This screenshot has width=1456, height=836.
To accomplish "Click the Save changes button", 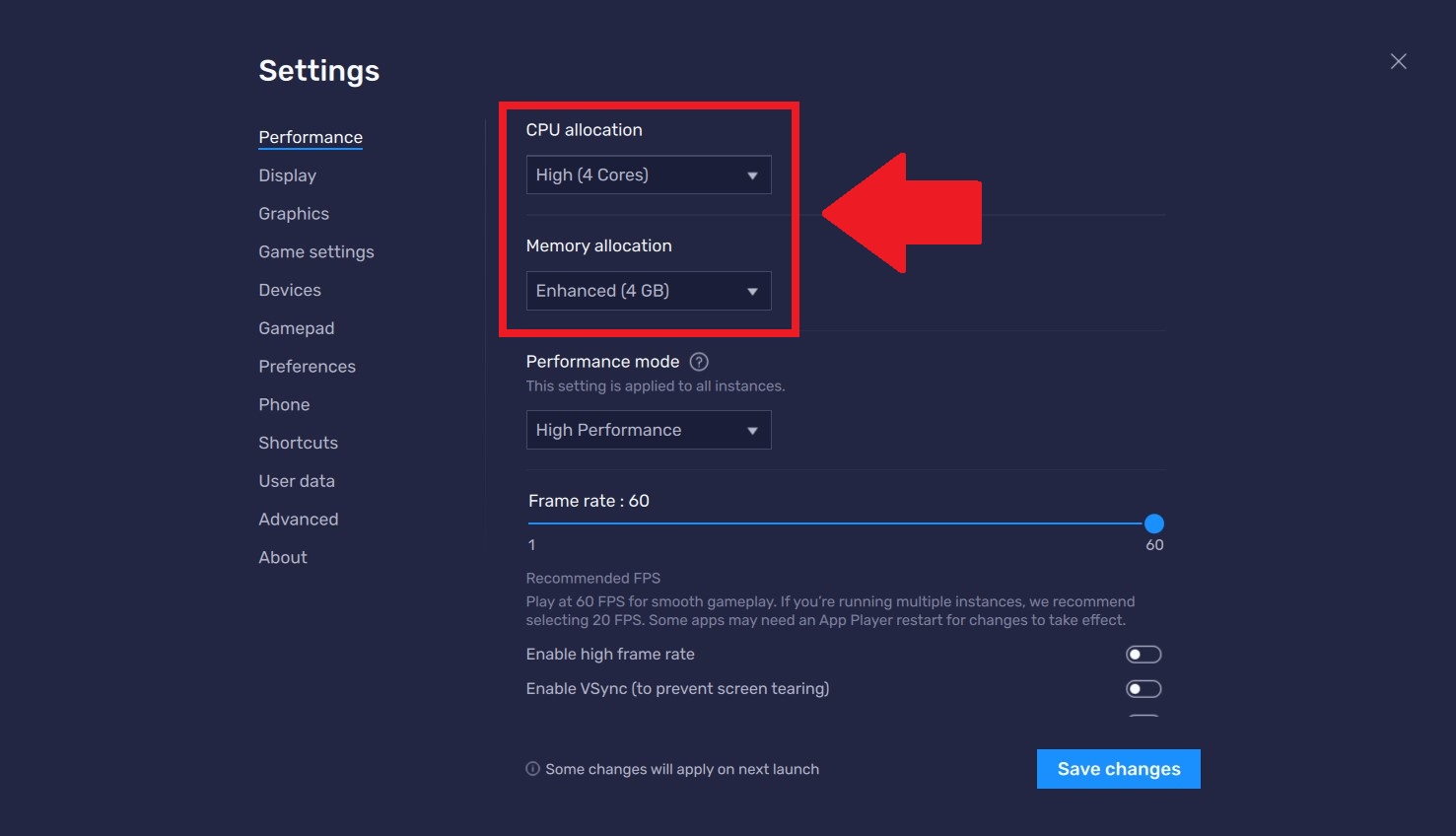I will click(x=1118, y=768).
